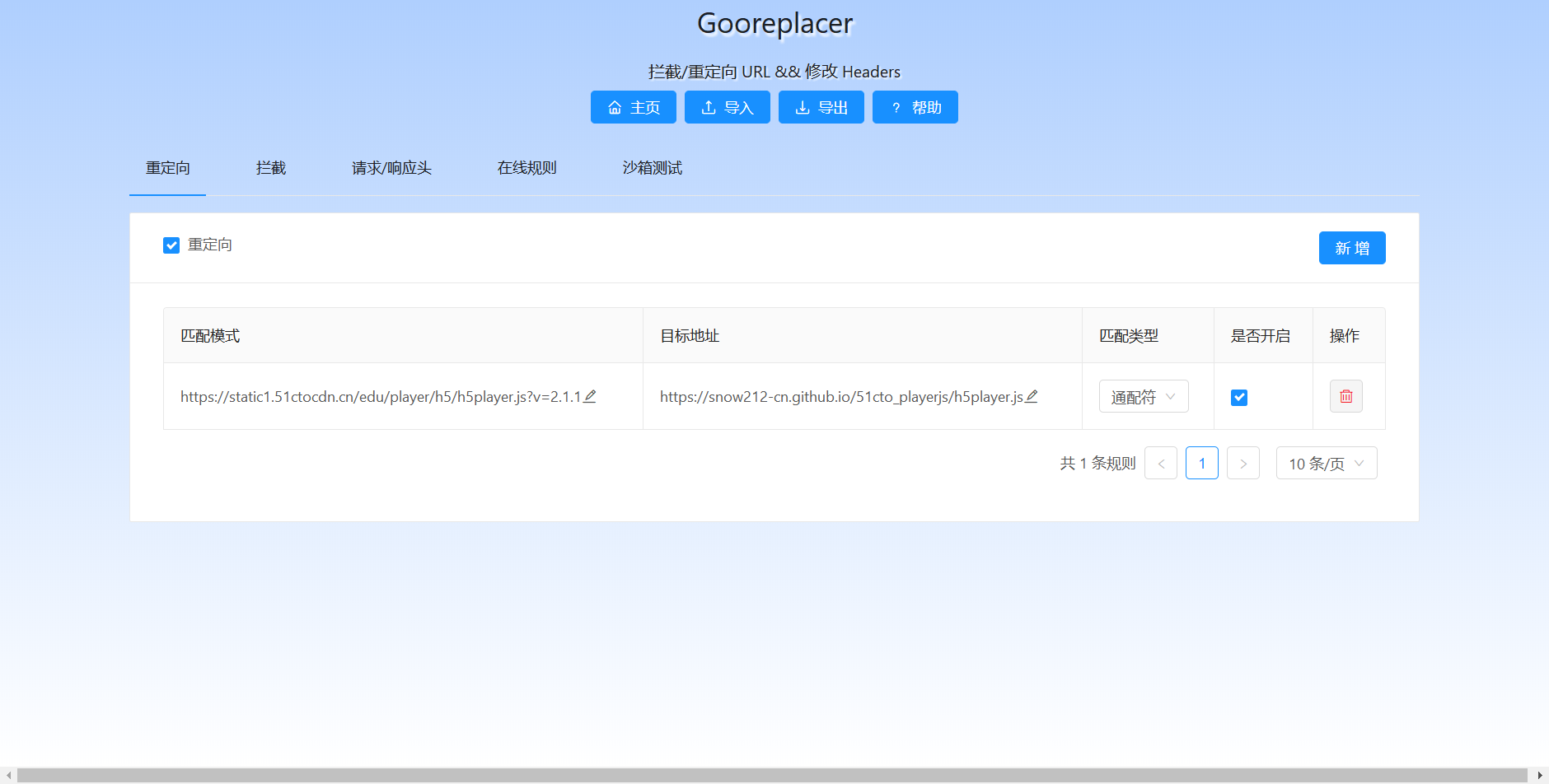Click the snow212-cn.github.io target URL
Viewport: 1549px width, 784px height.
click(x=841, y=397)
